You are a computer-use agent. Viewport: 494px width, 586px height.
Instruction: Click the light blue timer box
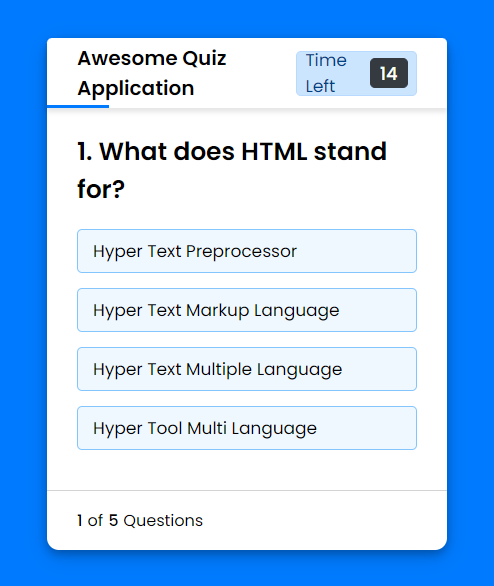pyautogui.click(x=356, y=73)
